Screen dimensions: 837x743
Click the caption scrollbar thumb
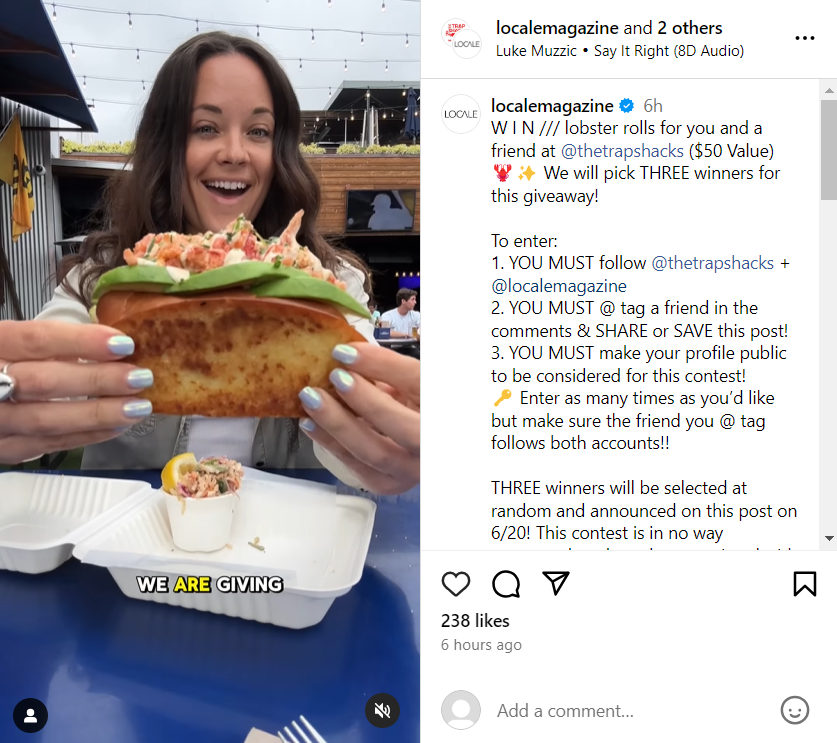tap(829, 150)
